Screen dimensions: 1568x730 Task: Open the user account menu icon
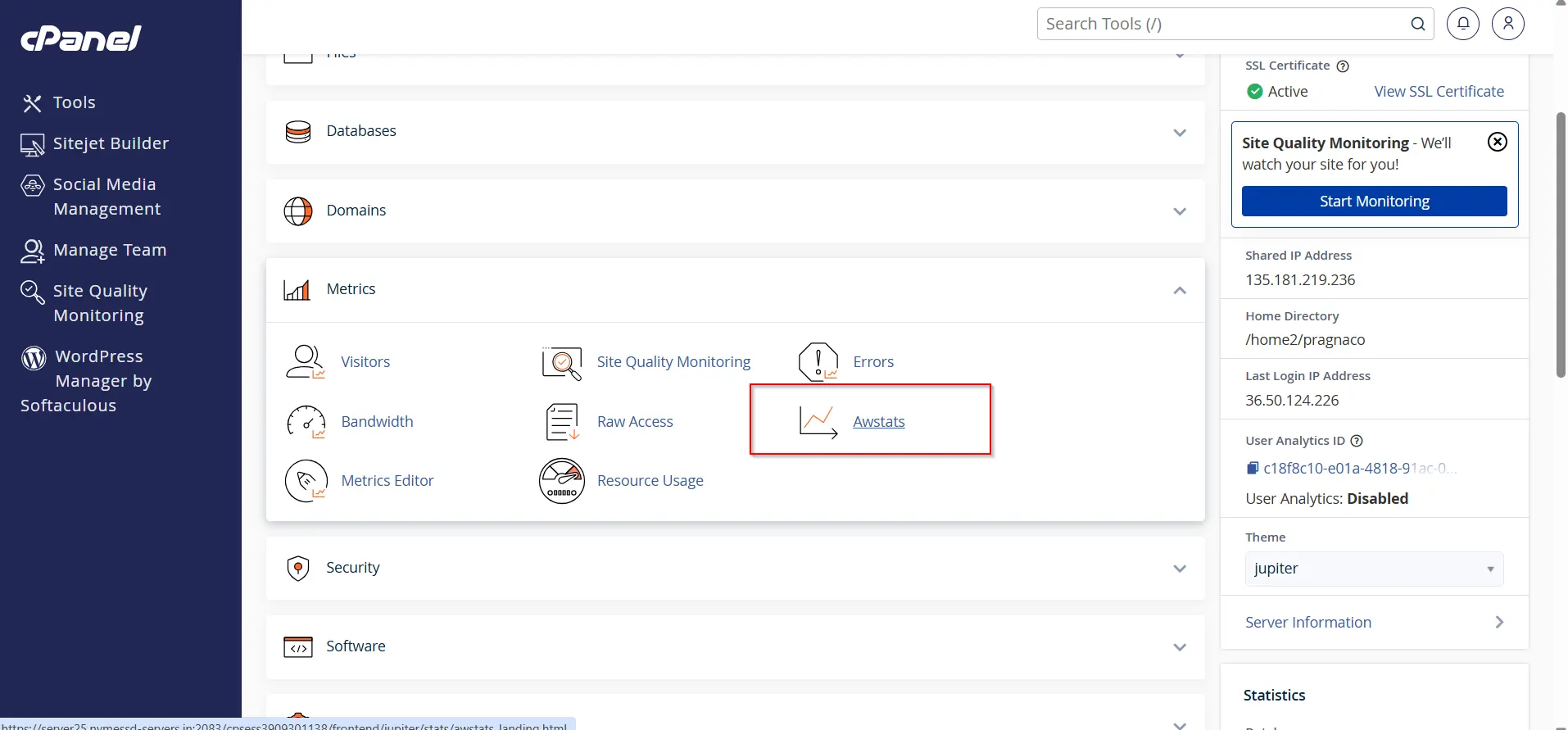[x=1508, y=24]
